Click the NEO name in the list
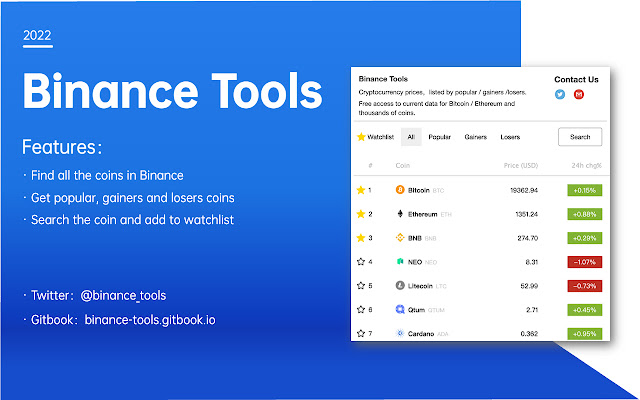 (415, 262)
